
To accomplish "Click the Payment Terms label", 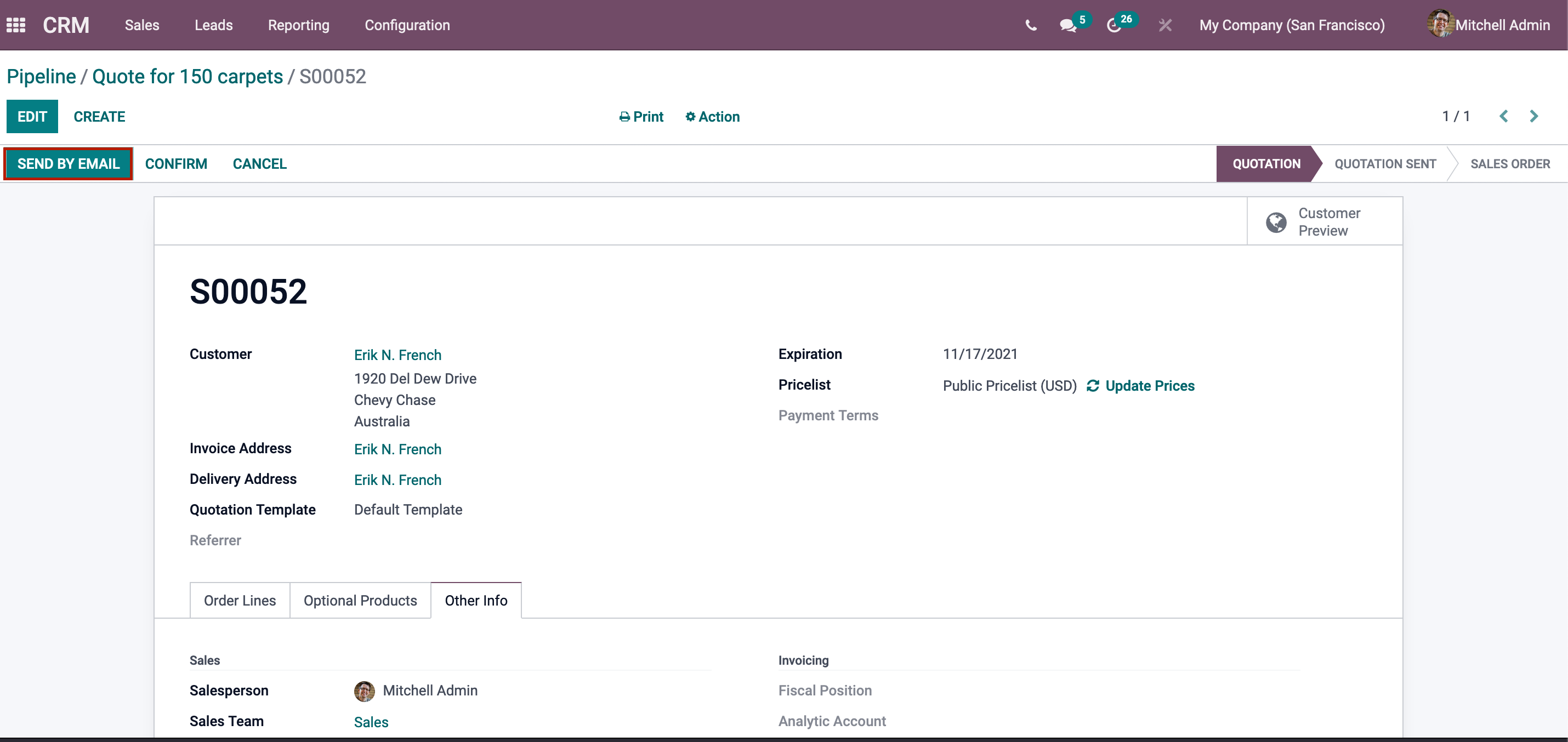I will [828, 415].
